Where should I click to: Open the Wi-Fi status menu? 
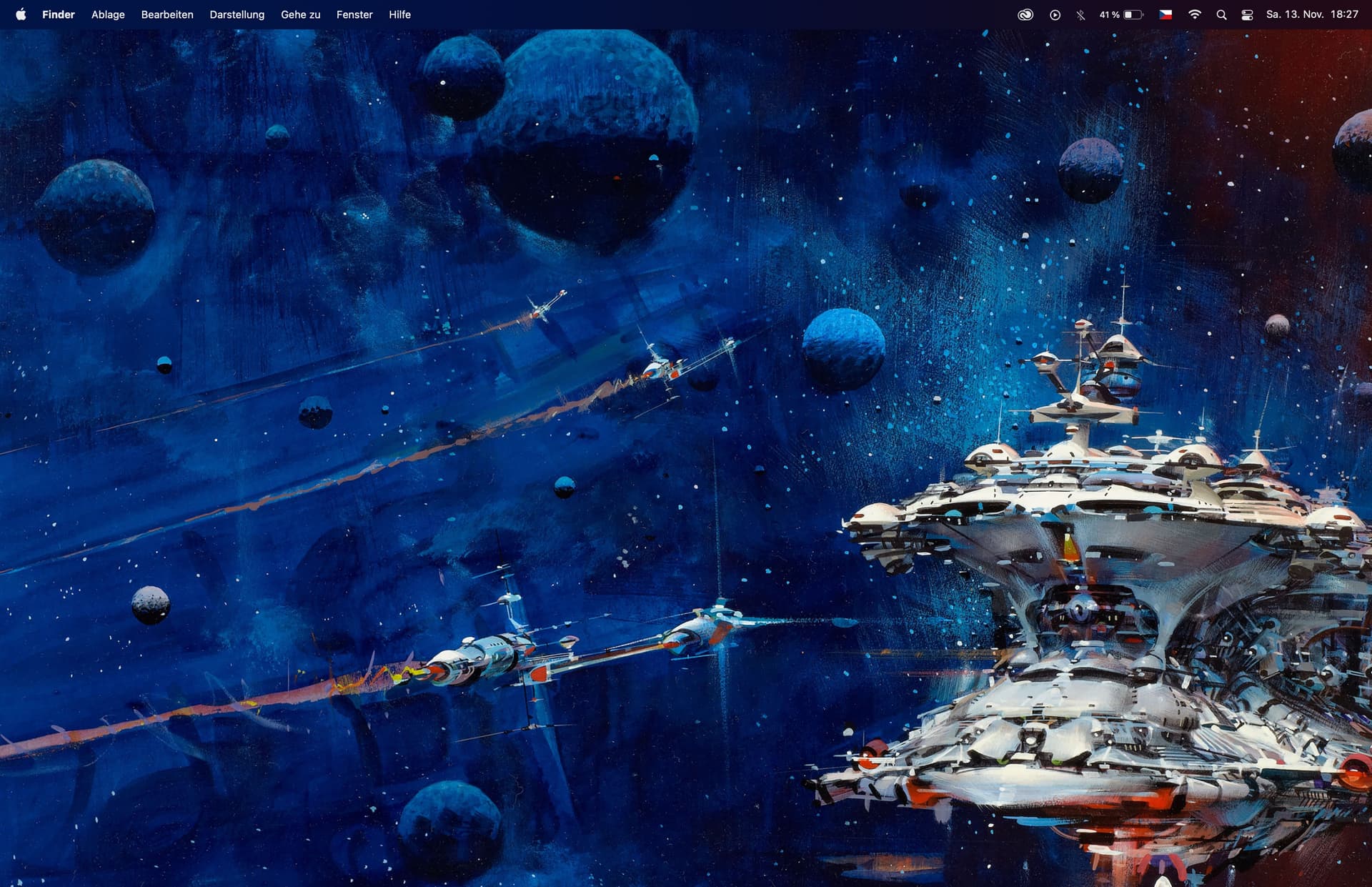1194,14
